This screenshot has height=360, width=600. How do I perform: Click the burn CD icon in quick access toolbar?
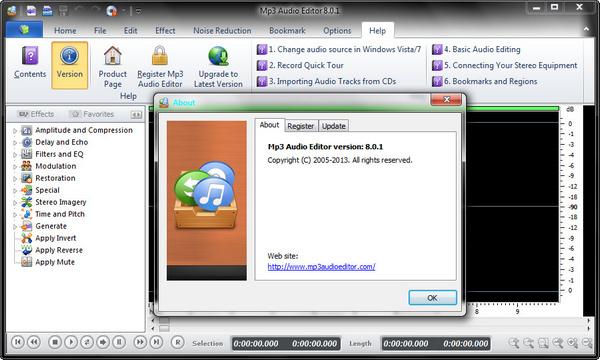click(x=111, y=11)
